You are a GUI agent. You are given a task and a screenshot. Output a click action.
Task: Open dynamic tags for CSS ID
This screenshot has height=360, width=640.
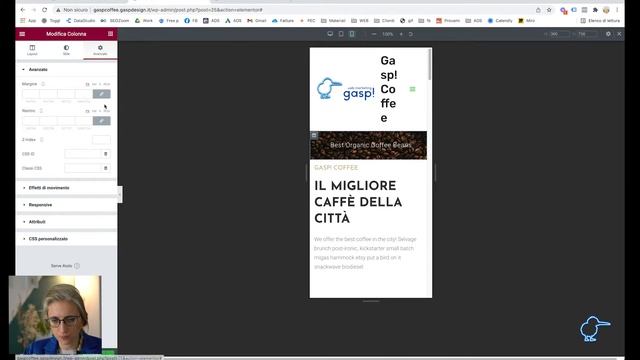click(106, 154)
